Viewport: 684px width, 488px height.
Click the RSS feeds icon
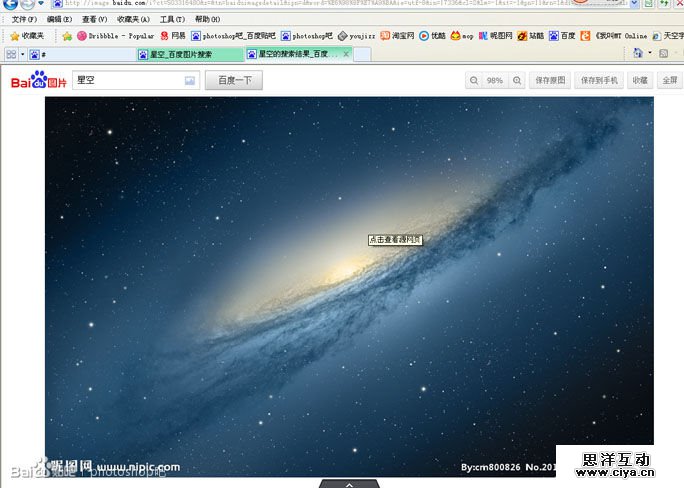[x=663, y=53]
